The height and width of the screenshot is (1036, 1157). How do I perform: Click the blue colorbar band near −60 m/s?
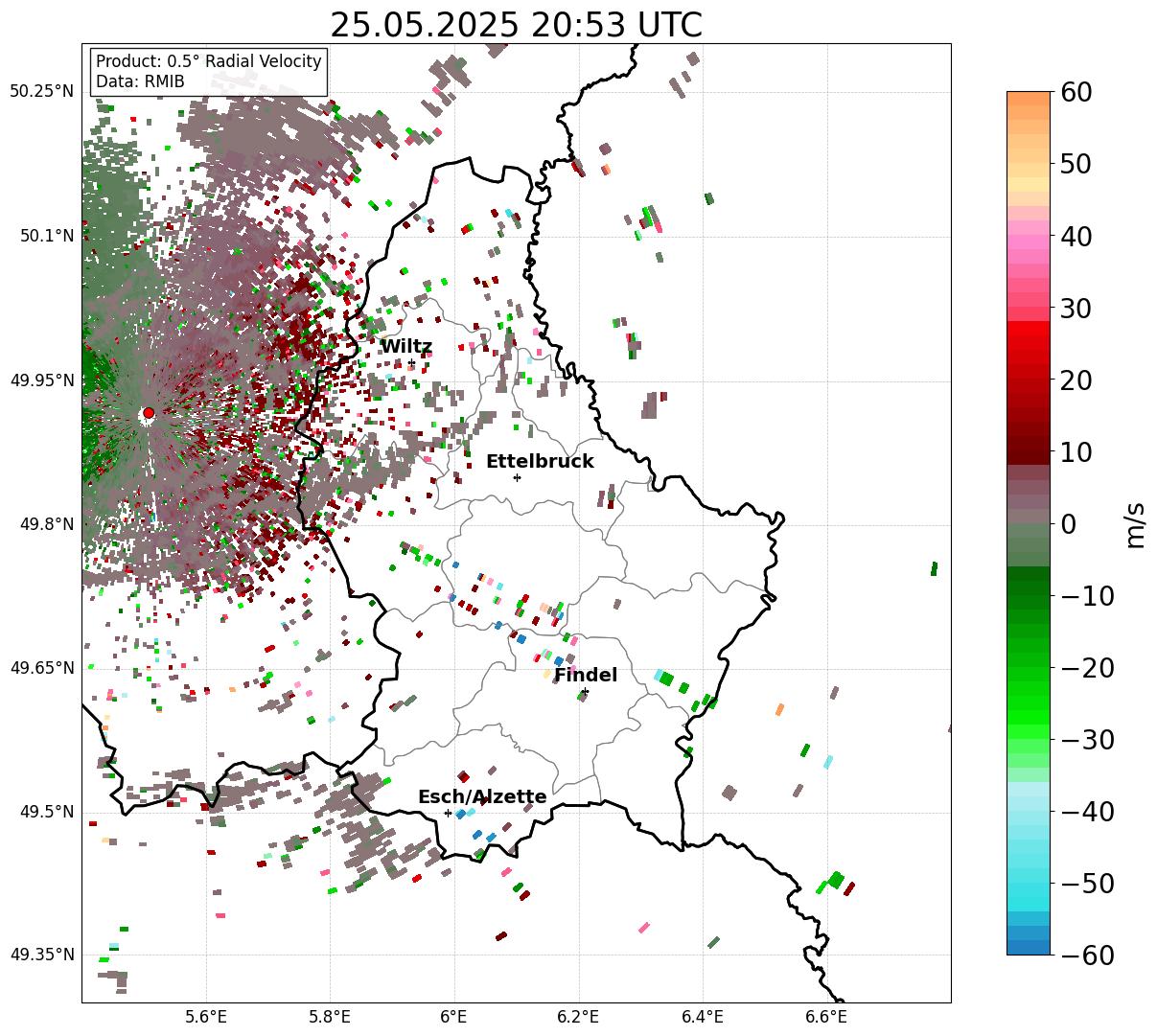(x=1029, y=947)
